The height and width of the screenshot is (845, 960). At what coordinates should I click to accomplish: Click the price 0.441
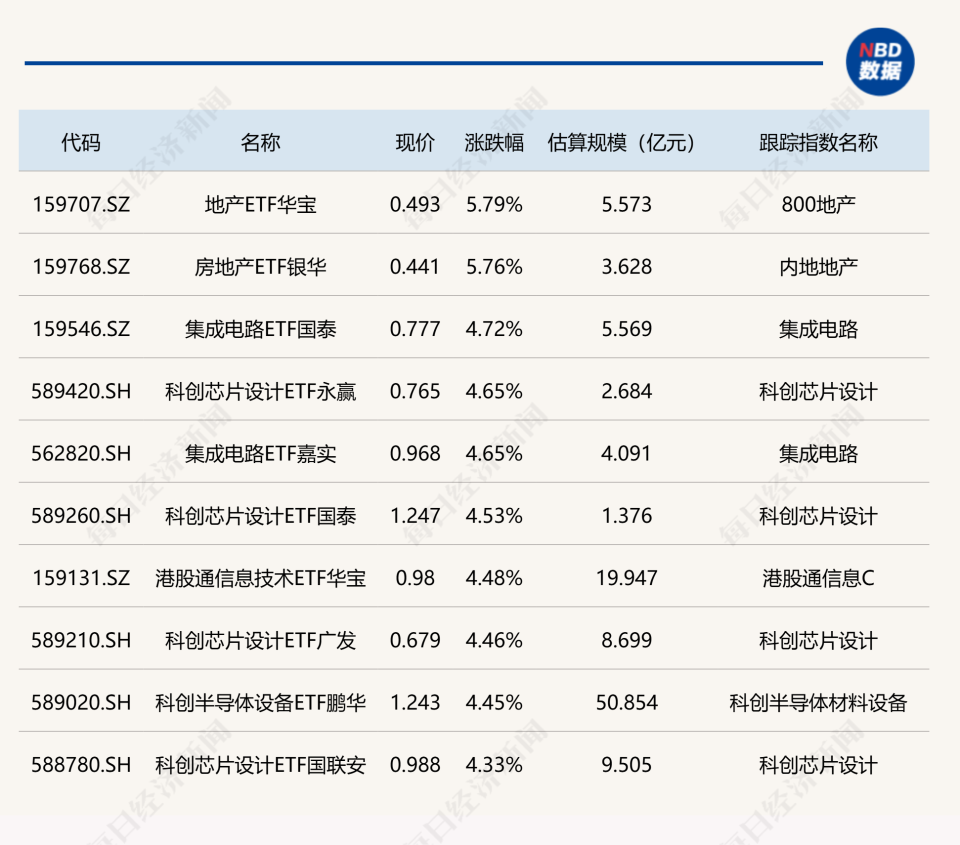(x=415, y=267)
